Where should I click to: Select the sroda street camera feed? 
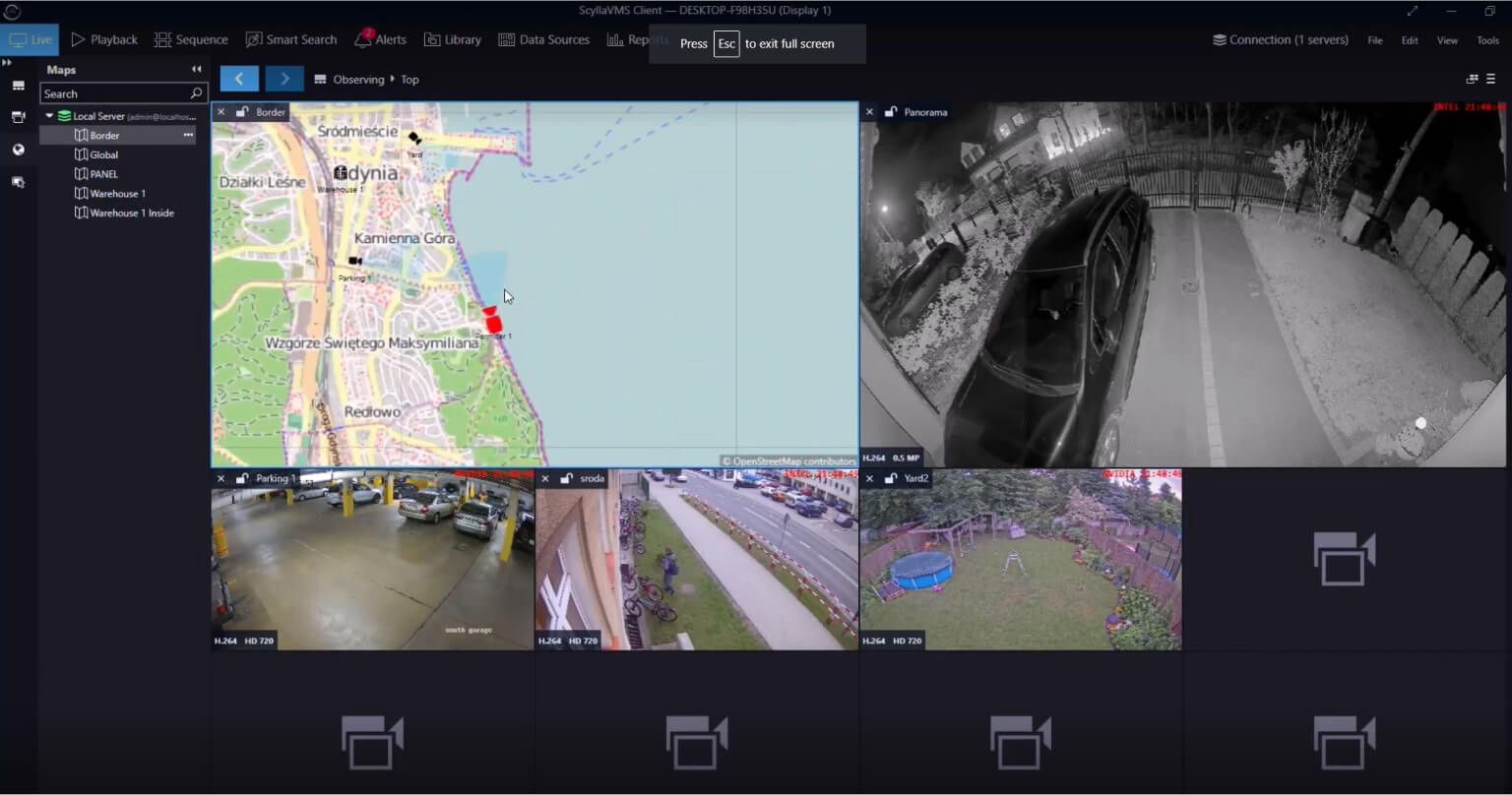(x=697, y=561)
